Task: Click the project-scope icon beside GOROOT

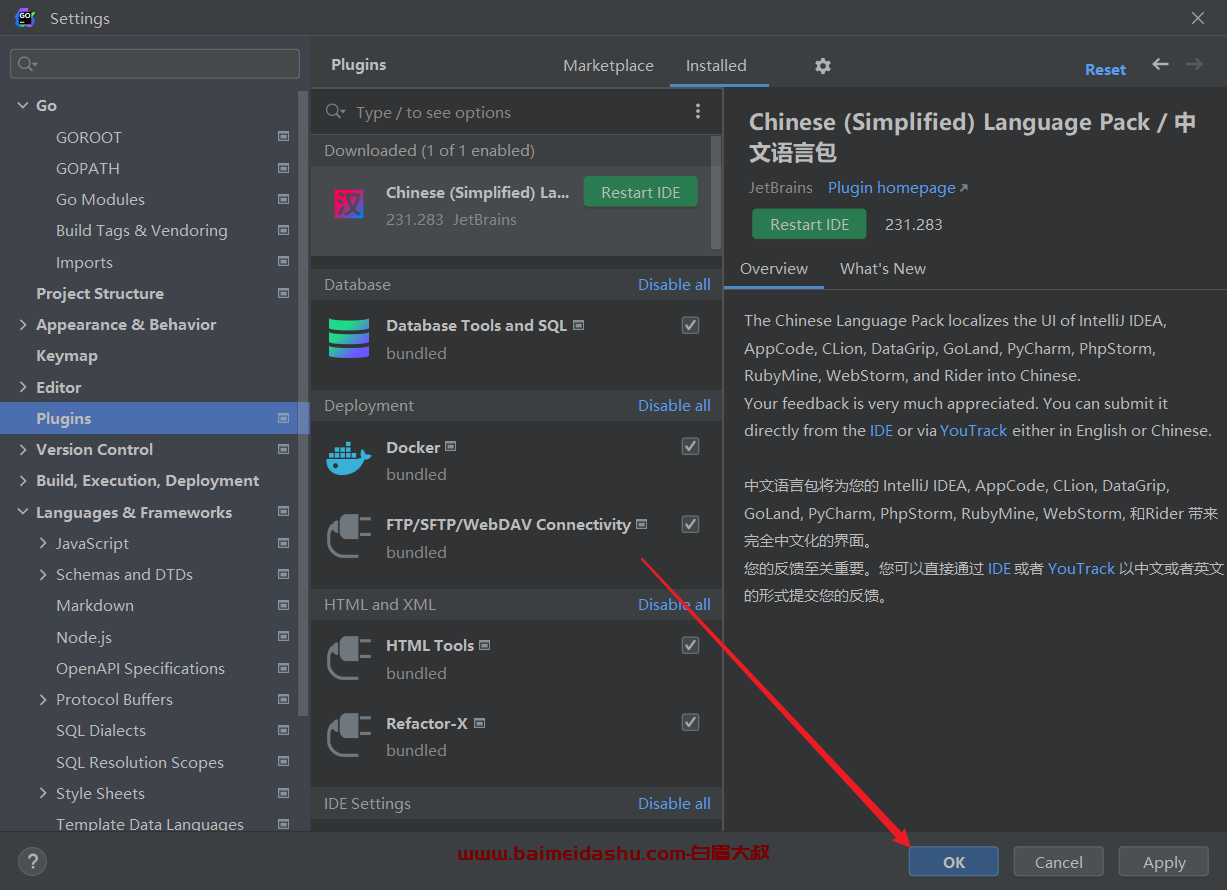Action: [x=284, y=137]
